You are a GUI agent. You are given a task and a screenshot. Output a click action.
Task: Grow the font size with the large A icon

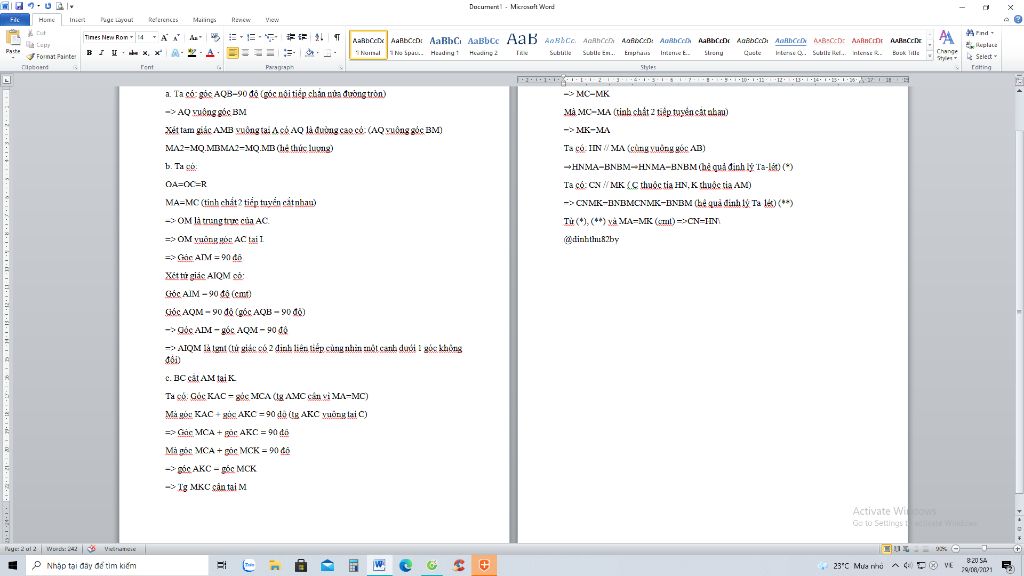[164, 38]
